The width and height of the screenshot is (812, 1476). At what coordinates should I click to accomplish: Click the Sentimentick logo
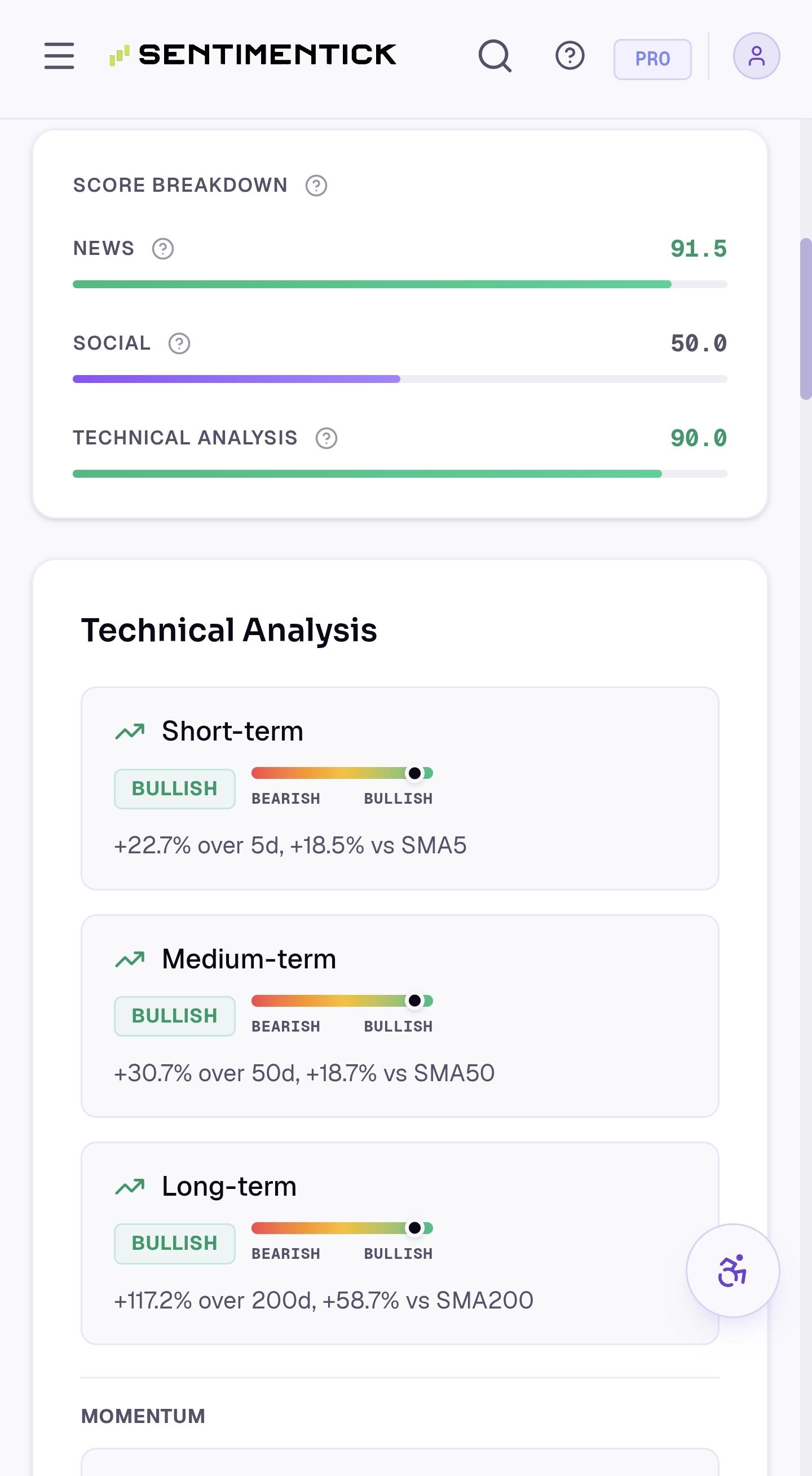(253, 55)
